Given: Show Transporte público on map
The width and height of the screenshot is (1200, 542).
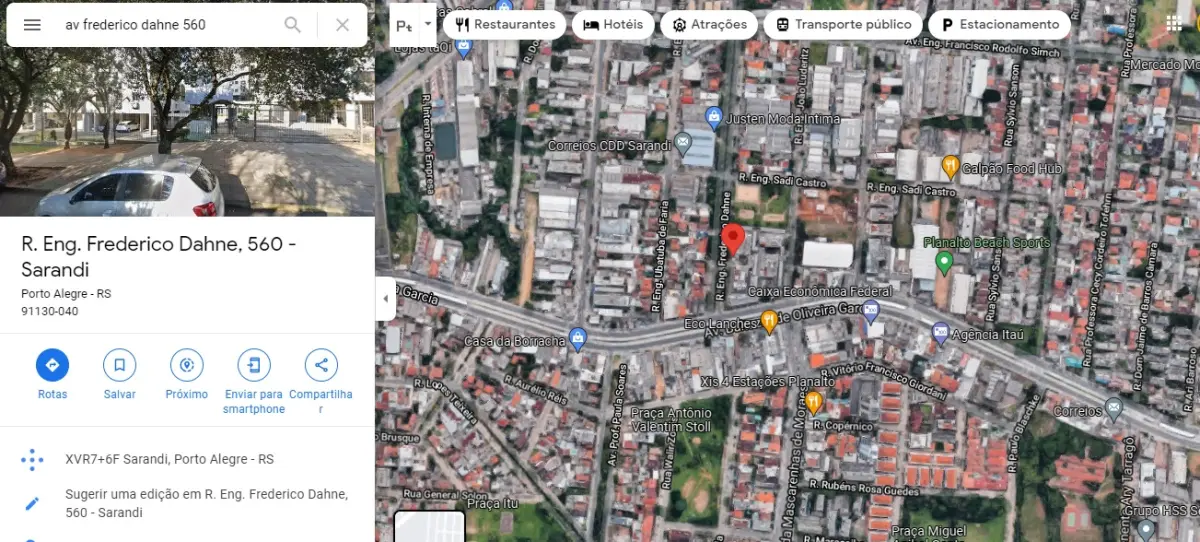Looking at the screenshot, I should [843, 25].
